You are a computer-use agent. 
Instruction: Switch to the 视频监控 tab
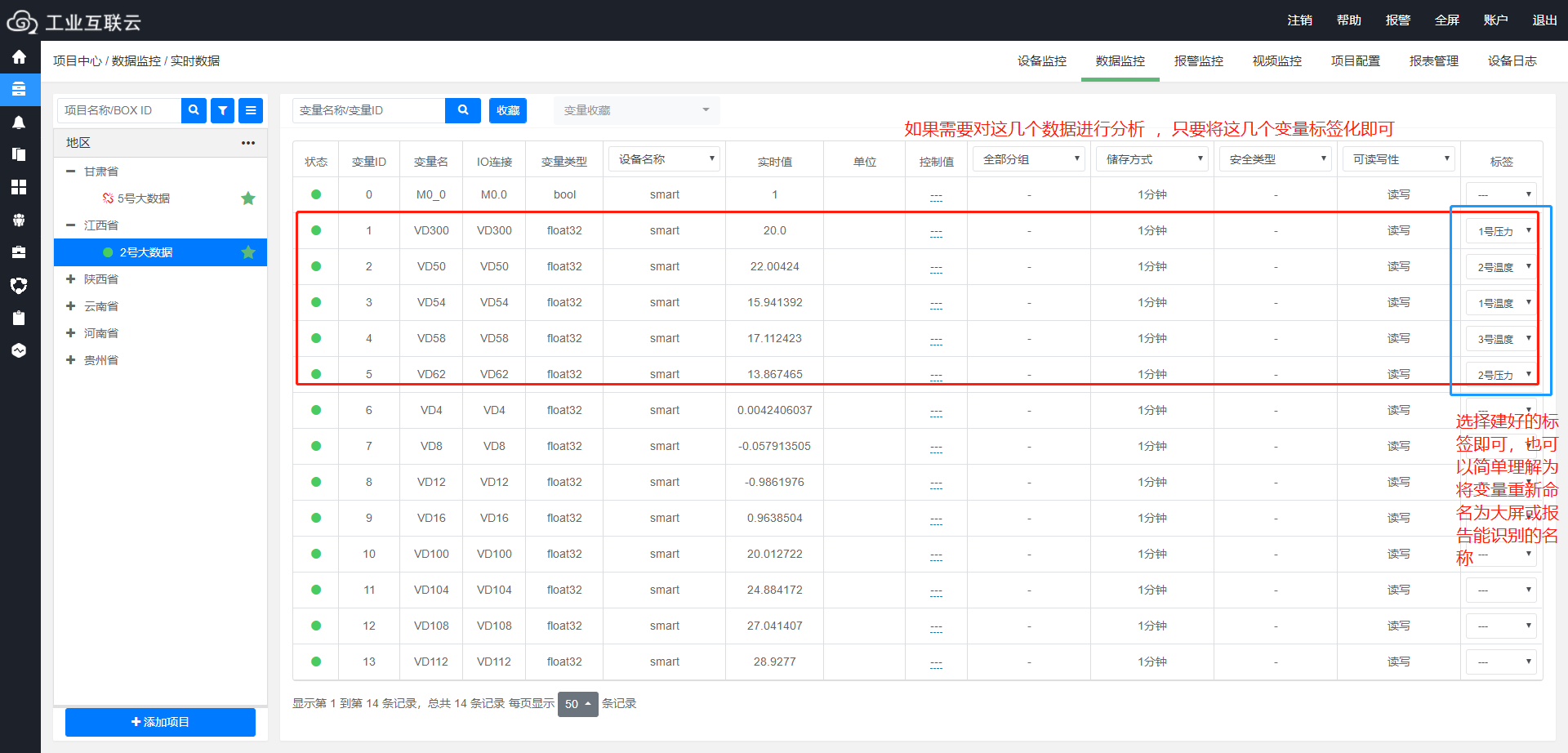pos(1277,61)
